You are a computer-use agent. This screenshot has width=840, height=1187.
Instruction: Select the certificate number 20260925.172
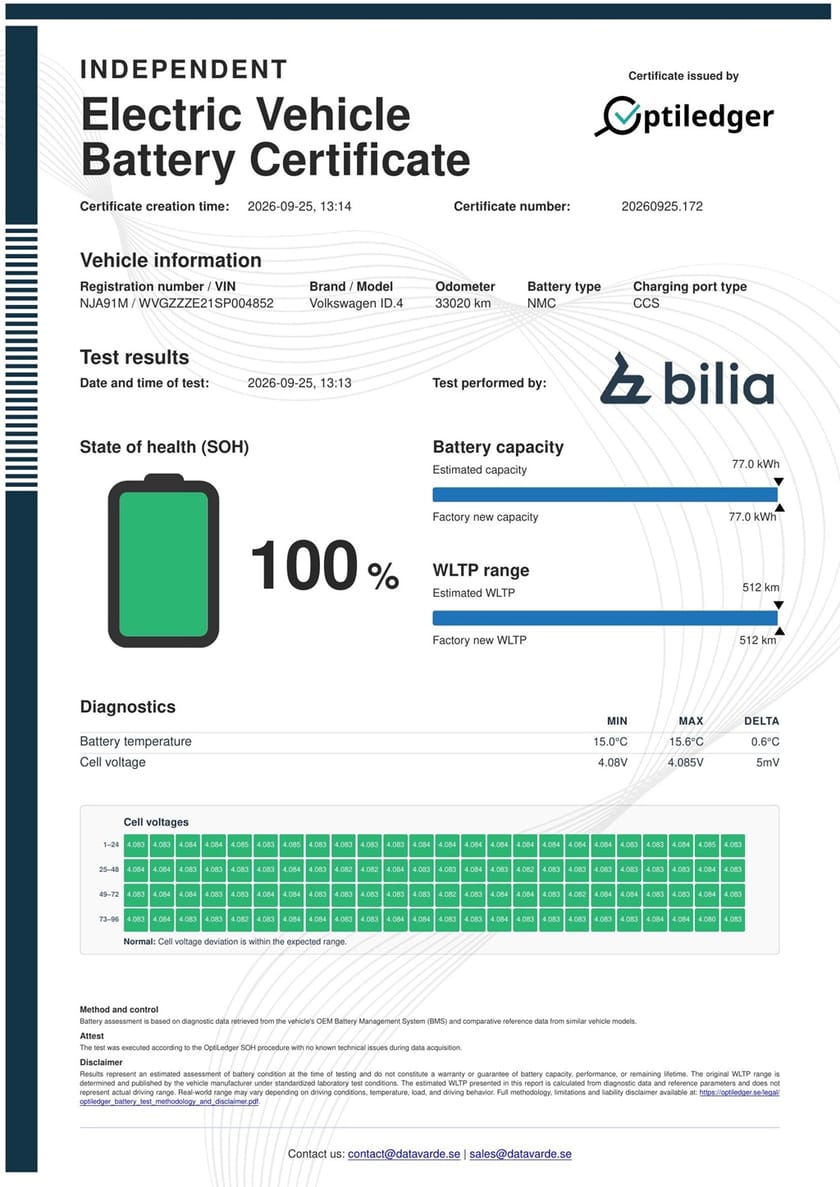pyautogui.click(x=662, y=206)
